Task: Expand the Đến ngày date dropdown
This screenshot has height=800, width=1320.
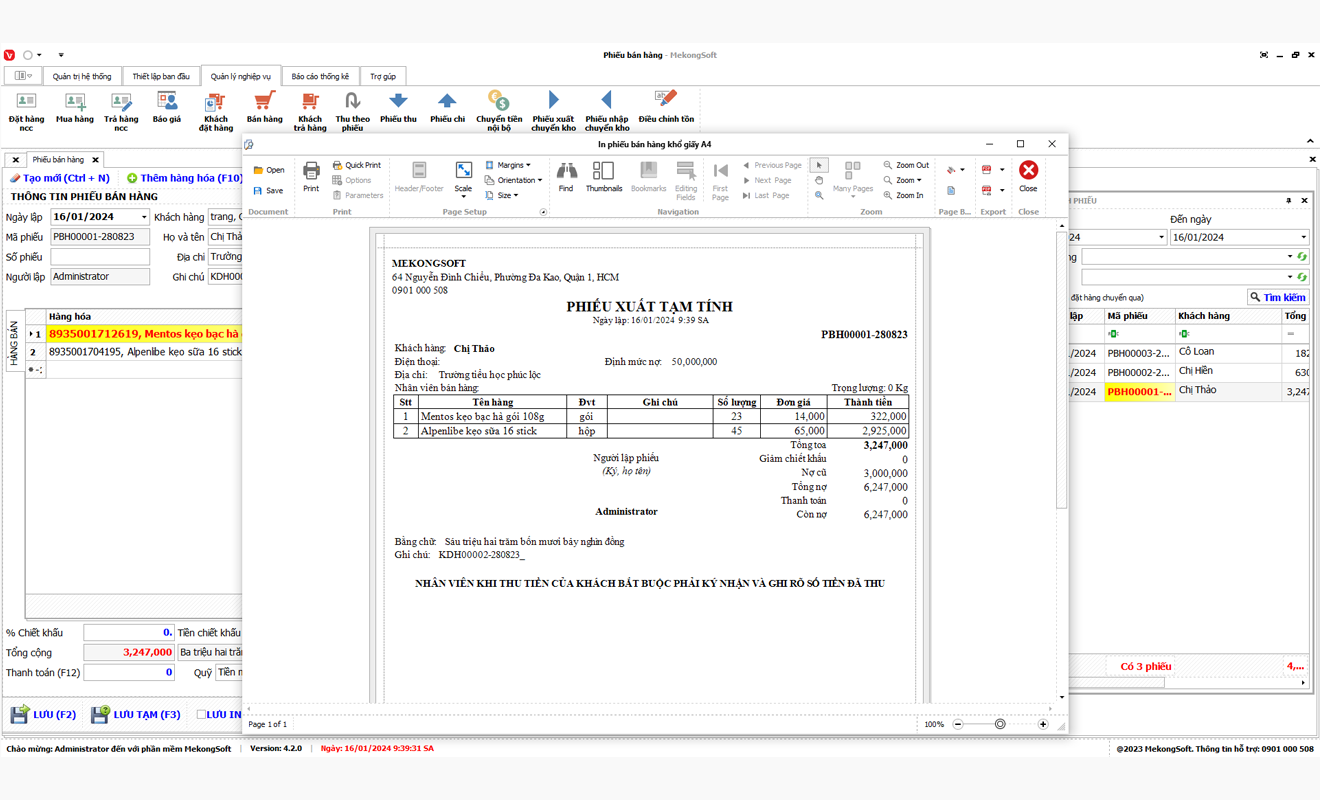Action: (1303, 238)
